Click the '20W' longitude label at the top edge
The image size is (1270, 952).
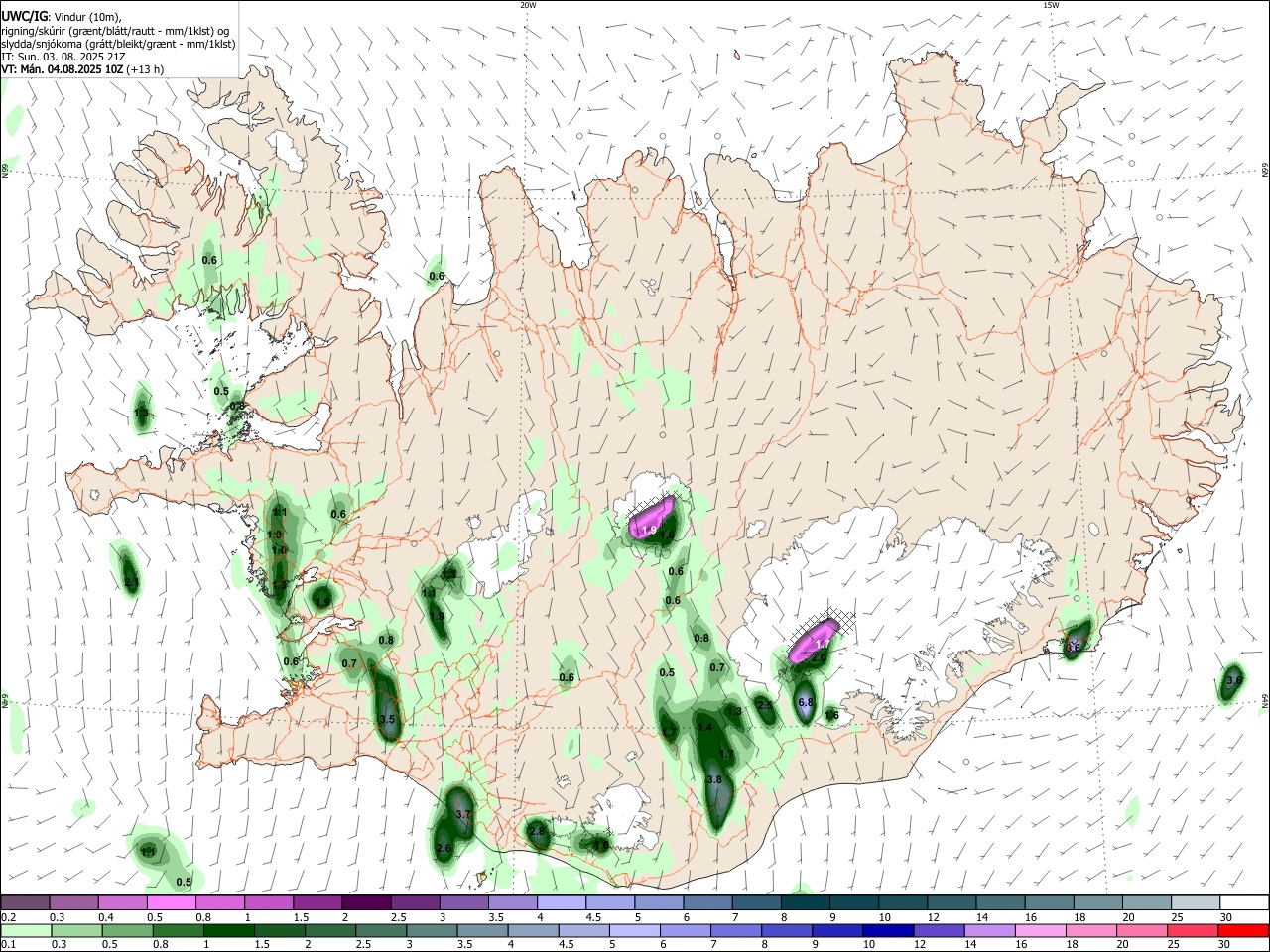coord(528,5)
